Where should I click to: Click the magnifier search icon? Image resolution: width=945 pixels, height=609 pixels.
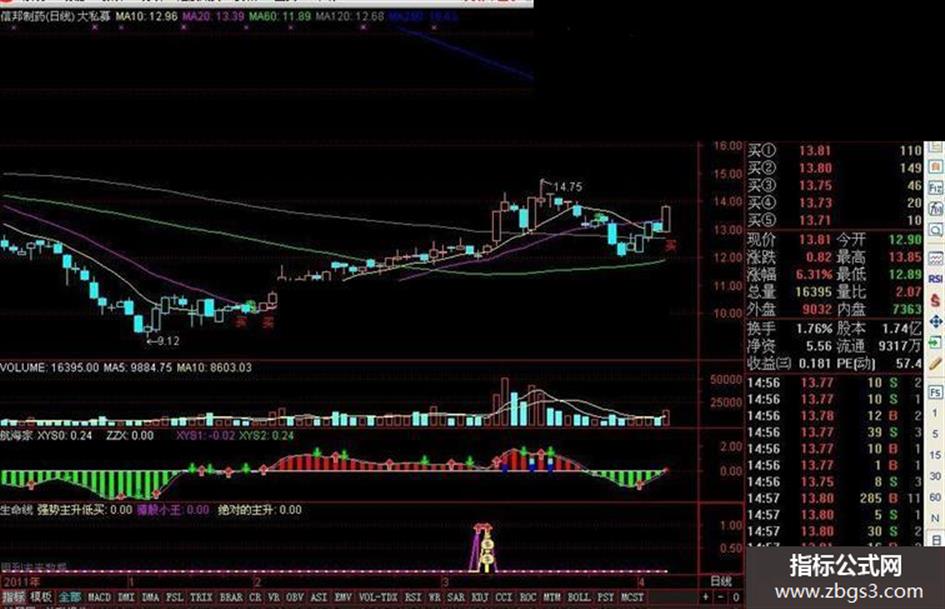pos(935,230)
